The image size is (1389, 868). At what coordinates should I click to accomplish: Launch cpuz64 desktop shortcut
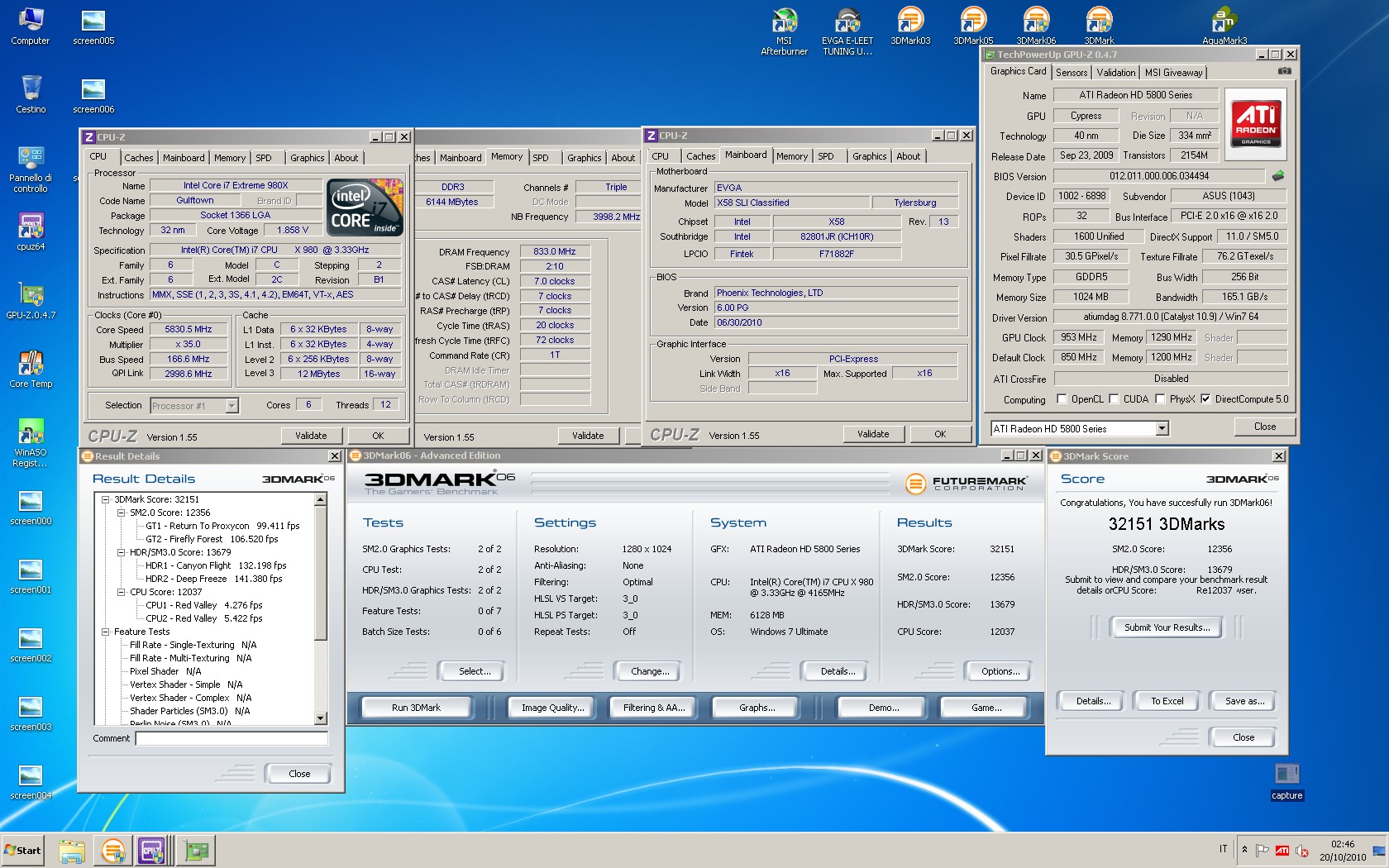(x=31, y=231)
